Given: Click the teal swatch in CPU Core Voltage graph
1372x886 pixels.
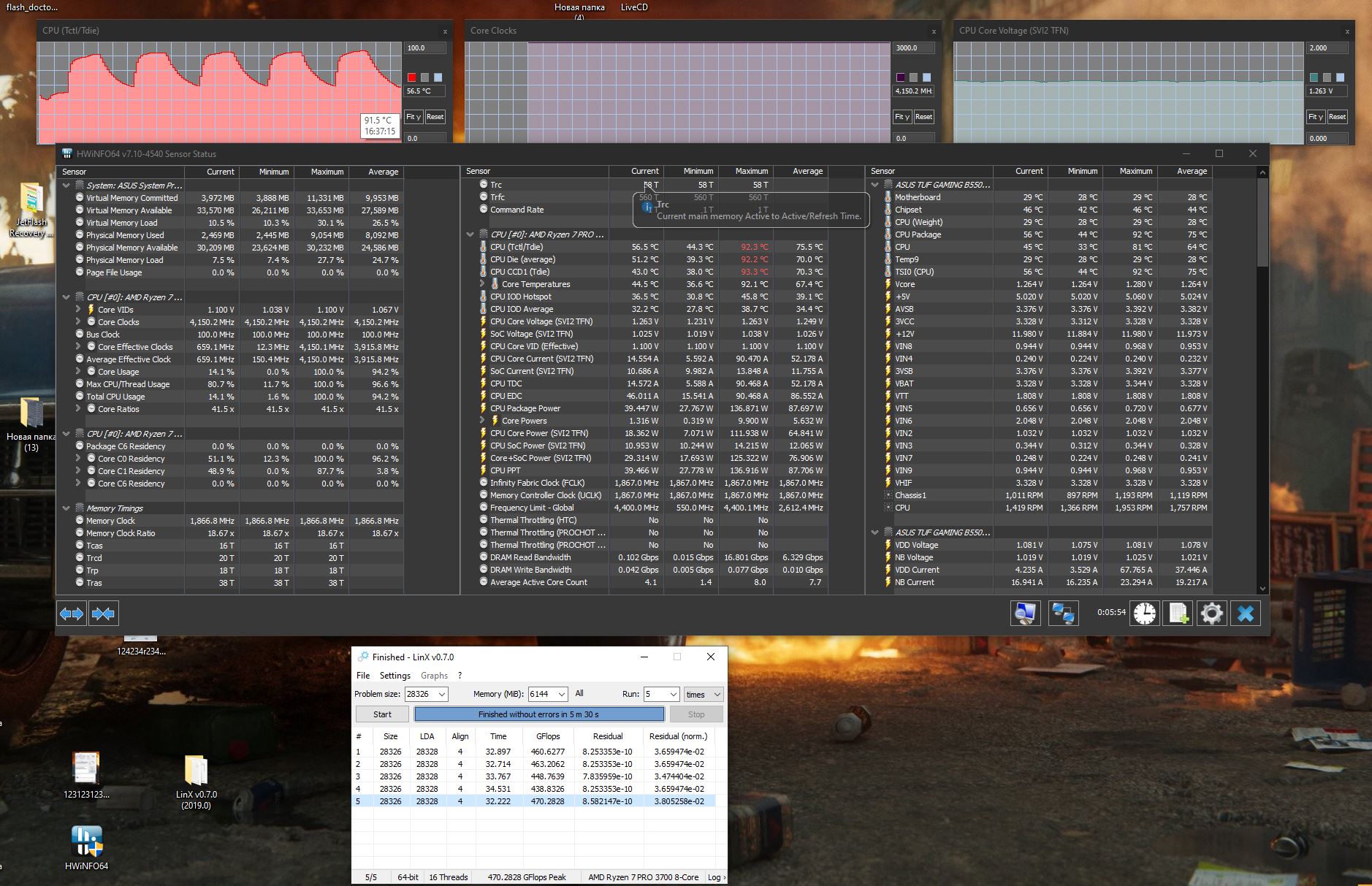Looking at the screenshot, I should [x=1314, y=77].
